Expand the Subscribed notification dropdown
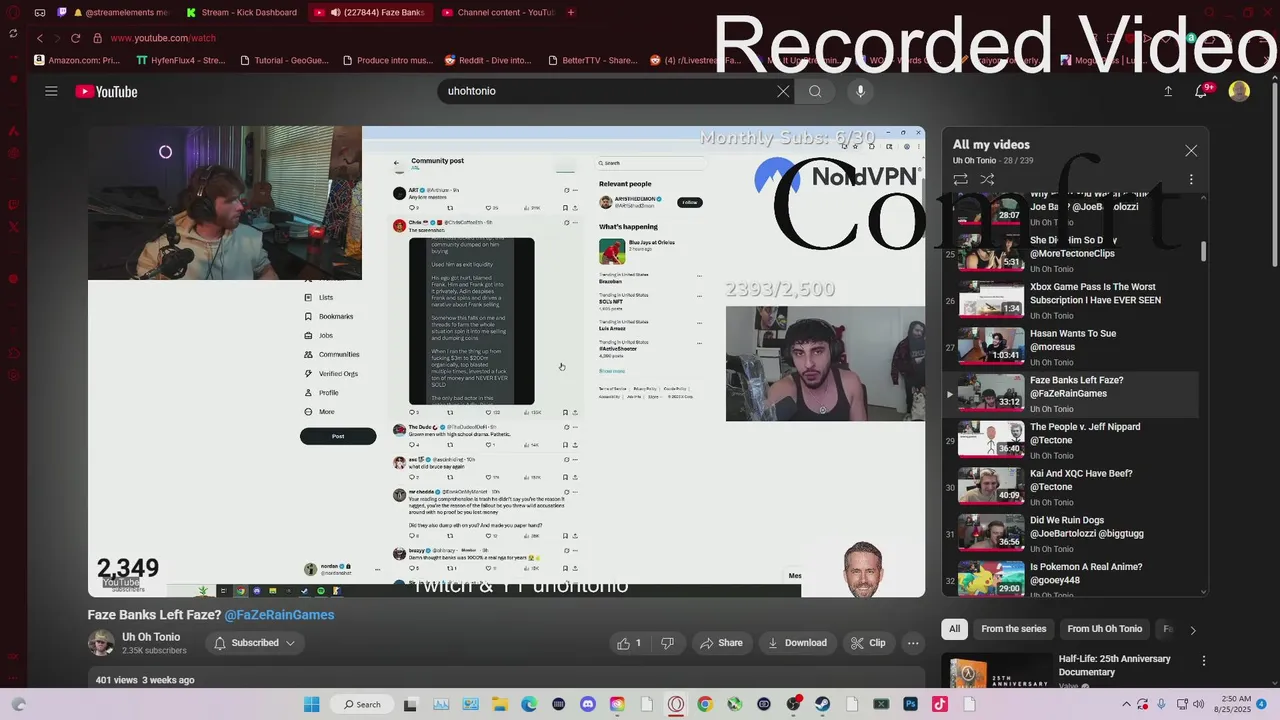The image size is (1280, 720). 255,643
